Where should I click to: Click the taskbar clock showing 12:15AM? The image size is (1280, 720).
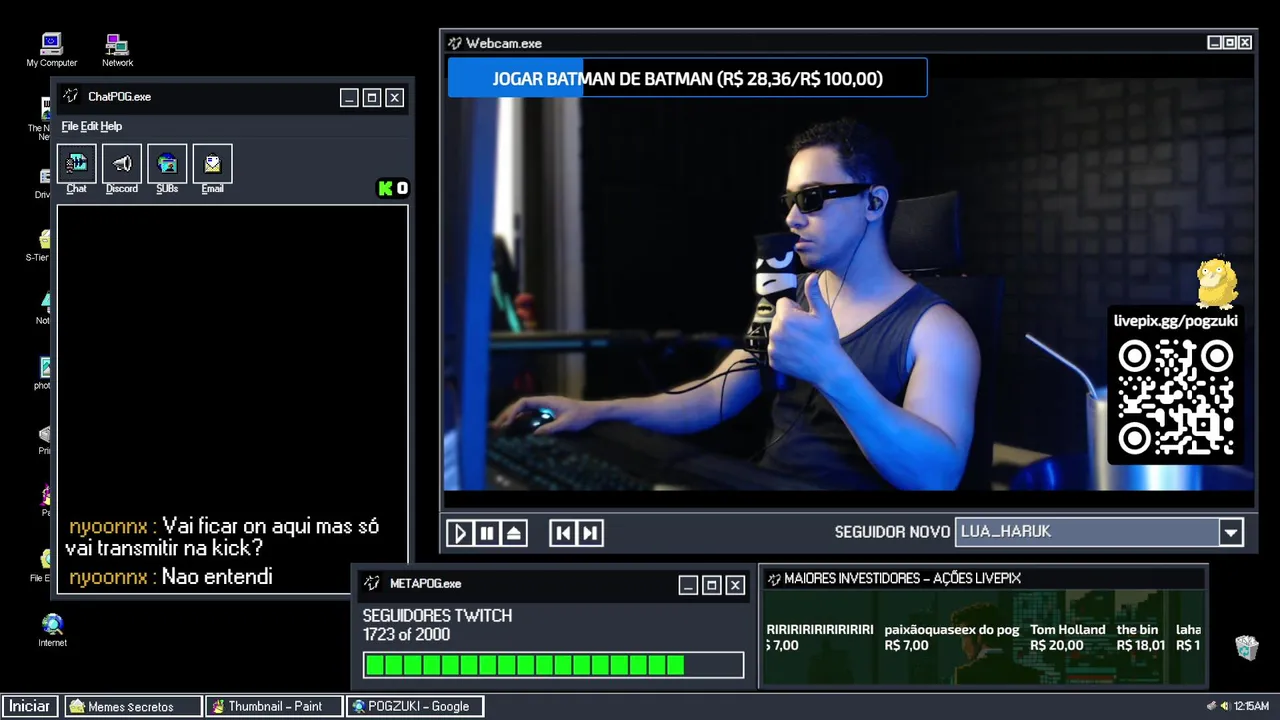click(1251, 706)
